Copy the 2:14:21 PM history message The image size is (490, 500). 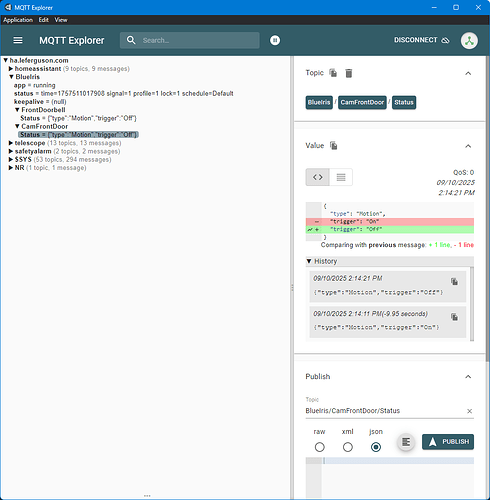(454, 282)
